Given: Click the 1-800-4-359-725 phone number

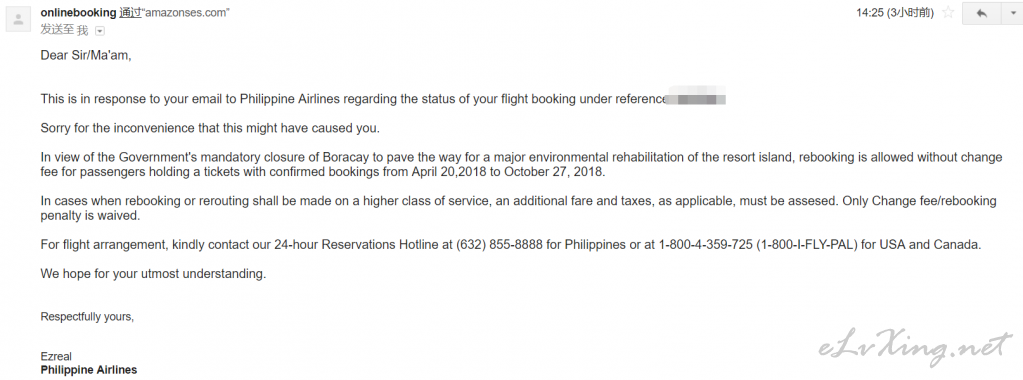Looking at the screenshot, I should pos(706,245).
